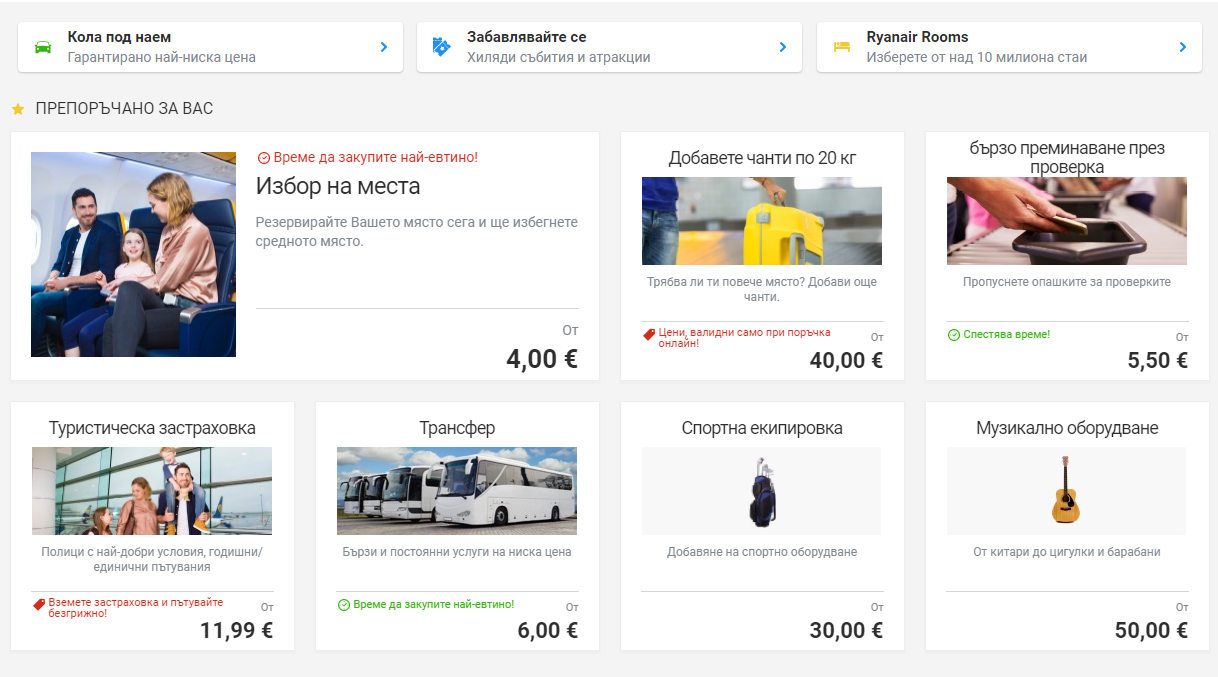The image size is (1218, 677).
Task: Click the green check icon under Трансфер
Action: (344, 605)
